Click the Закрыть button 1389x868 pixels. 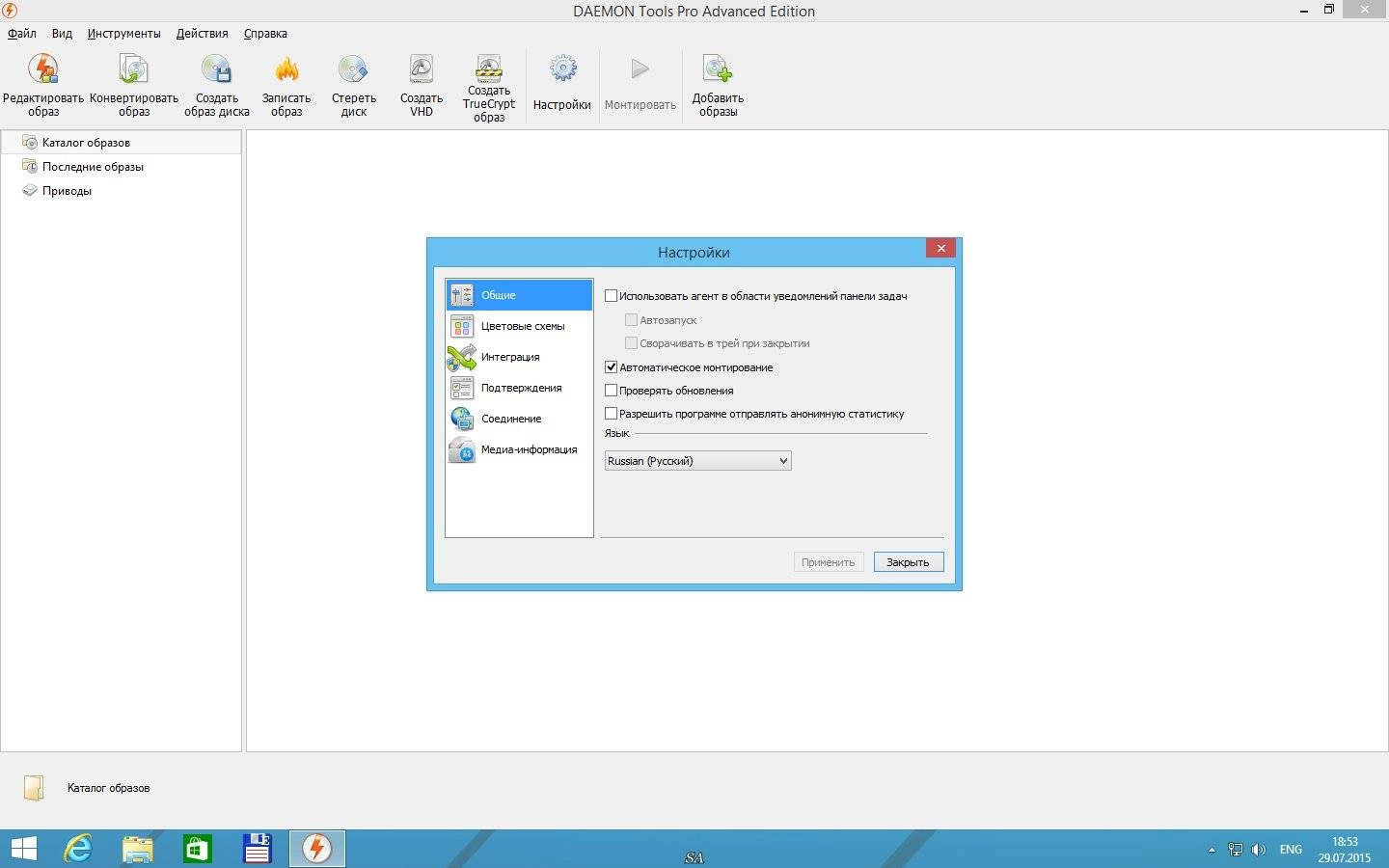point(908,562)
